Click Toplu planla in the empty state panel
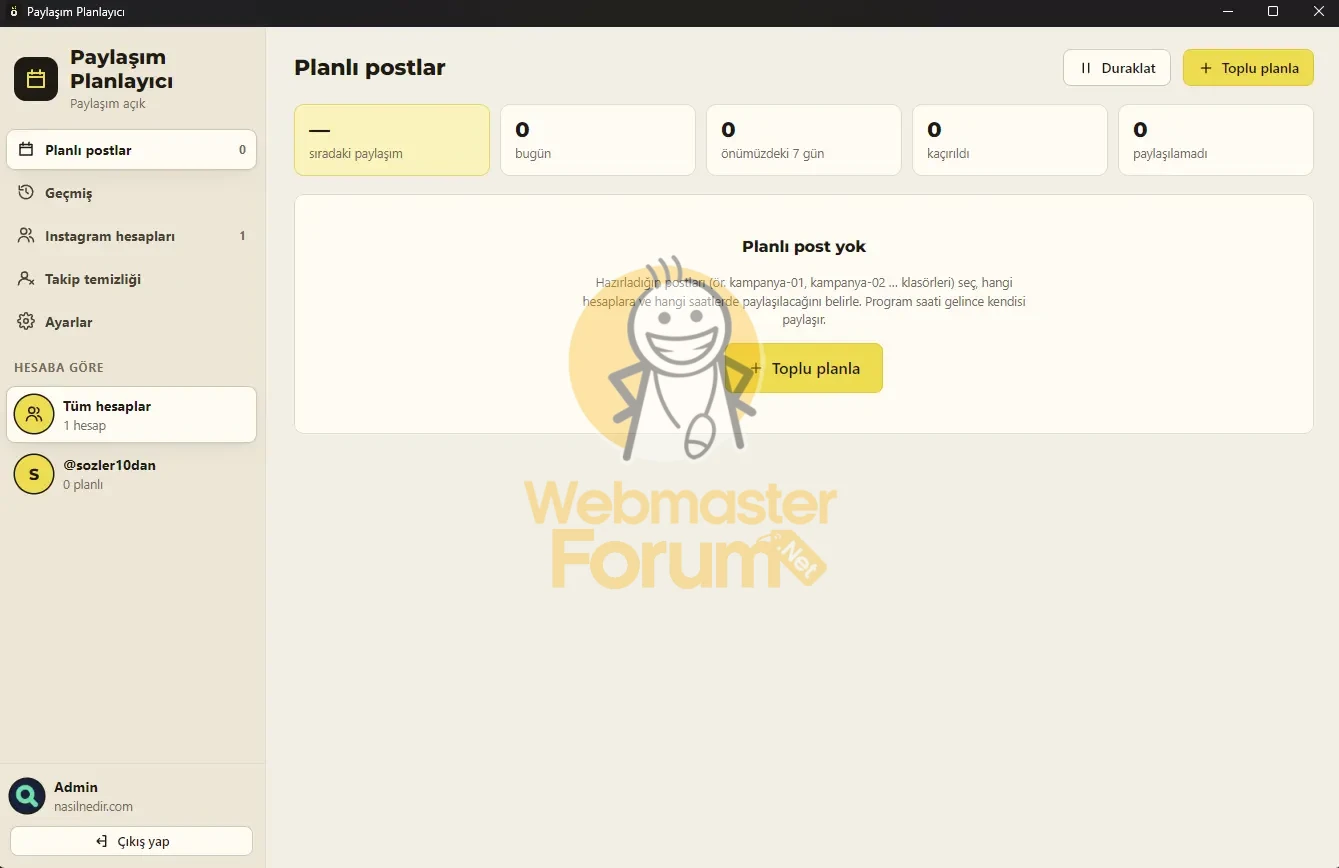Viewport: 1339px width, 868px height. tap(804, 368)
